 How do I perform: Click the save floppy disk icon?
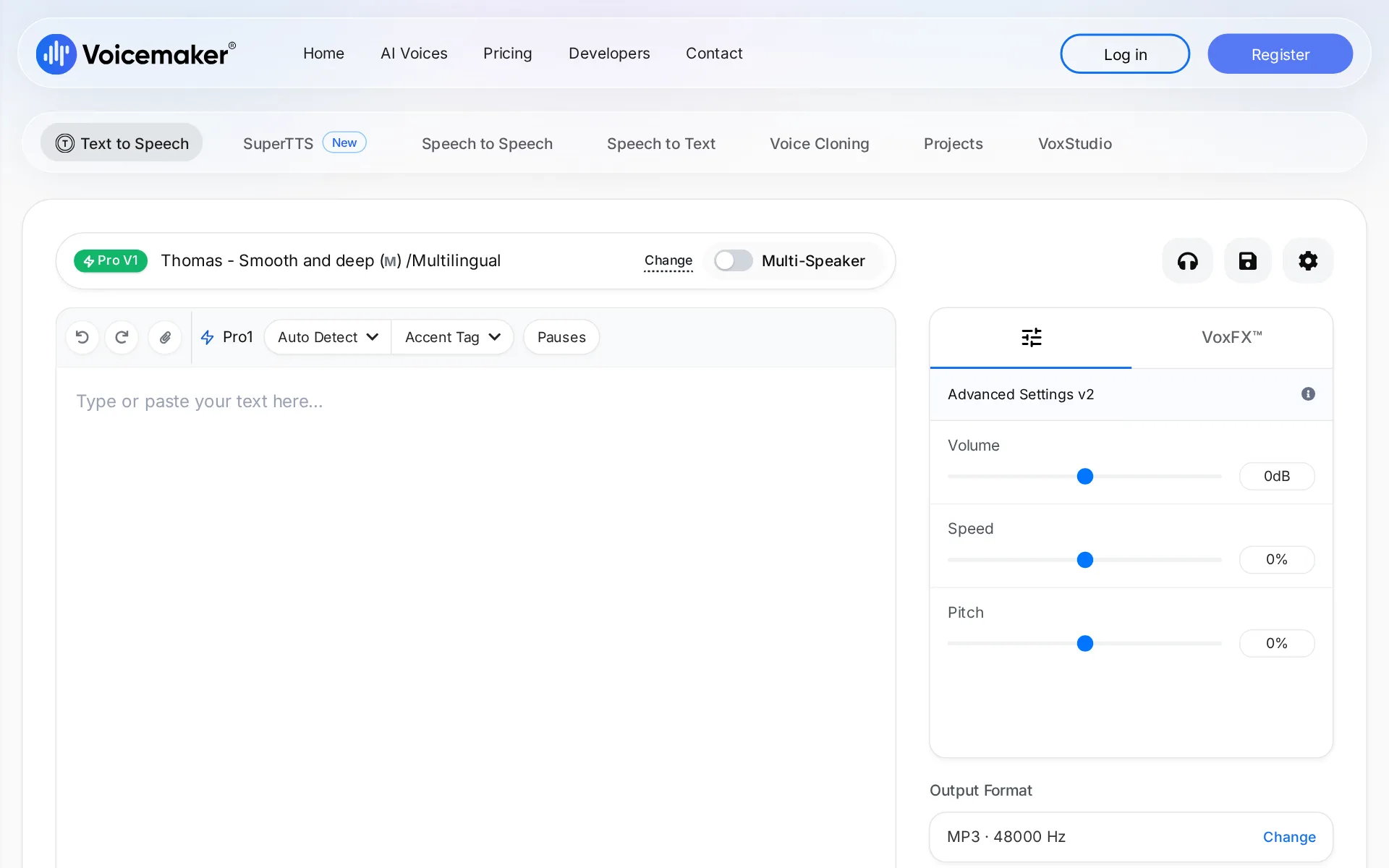[x=1247, y=260]
